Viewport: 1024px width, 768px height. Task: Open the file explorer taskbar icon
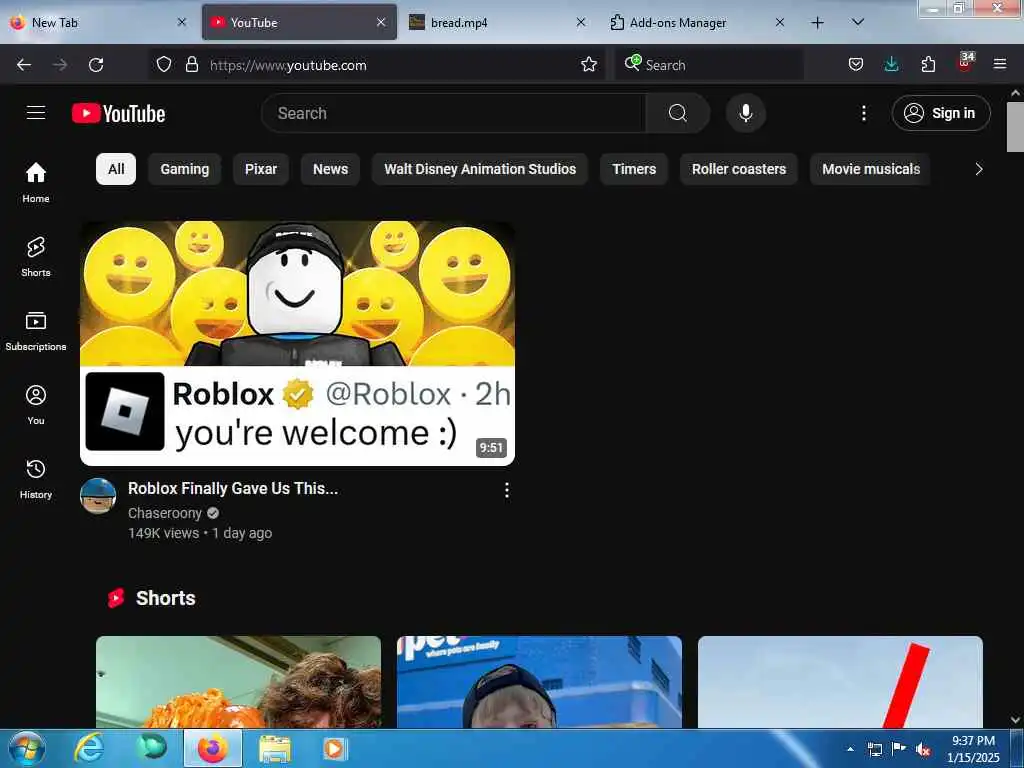click(275, 749)
